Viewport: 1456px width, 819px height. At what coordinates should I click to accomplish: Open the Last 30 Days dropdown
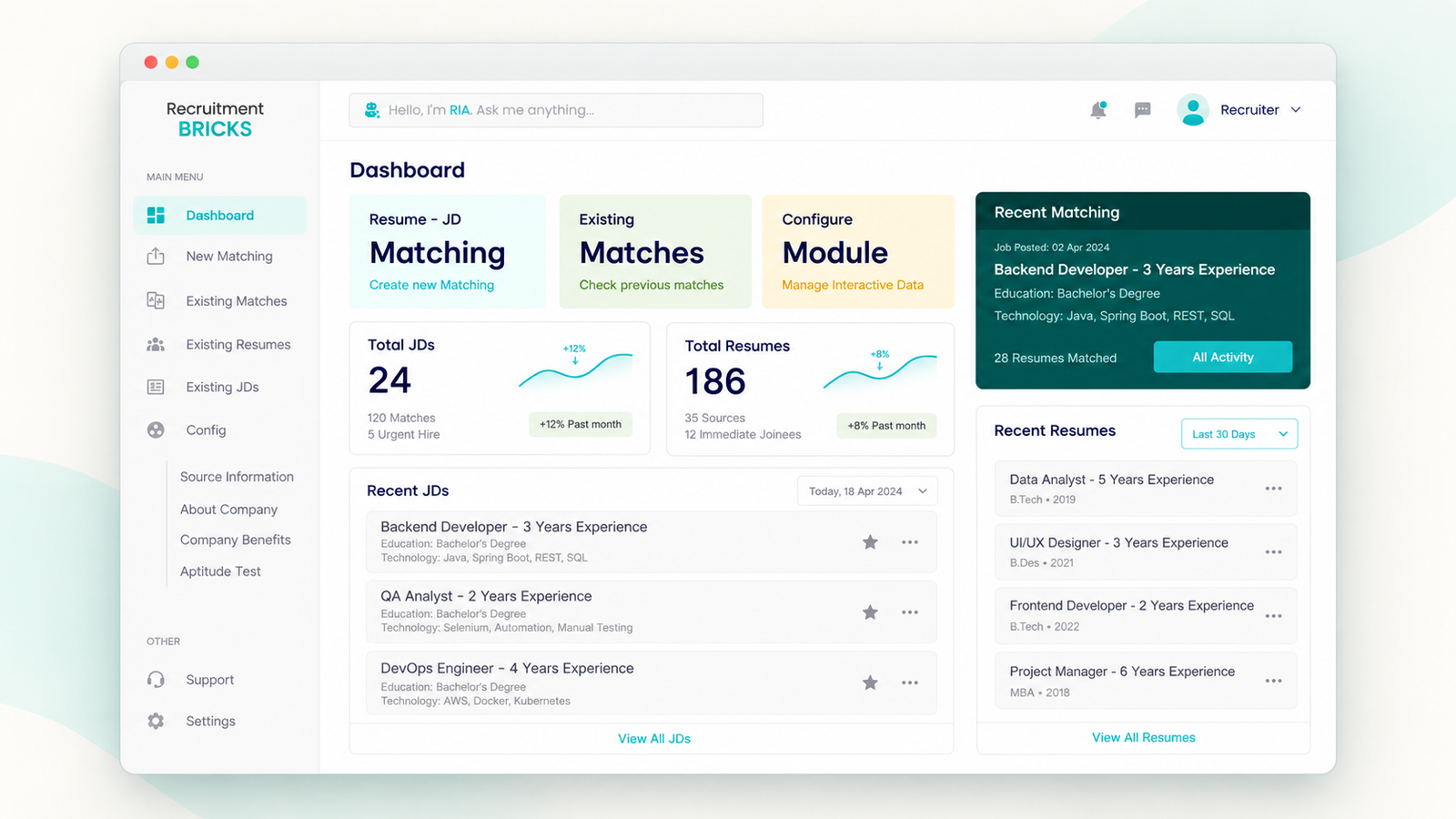point(1239,434)
